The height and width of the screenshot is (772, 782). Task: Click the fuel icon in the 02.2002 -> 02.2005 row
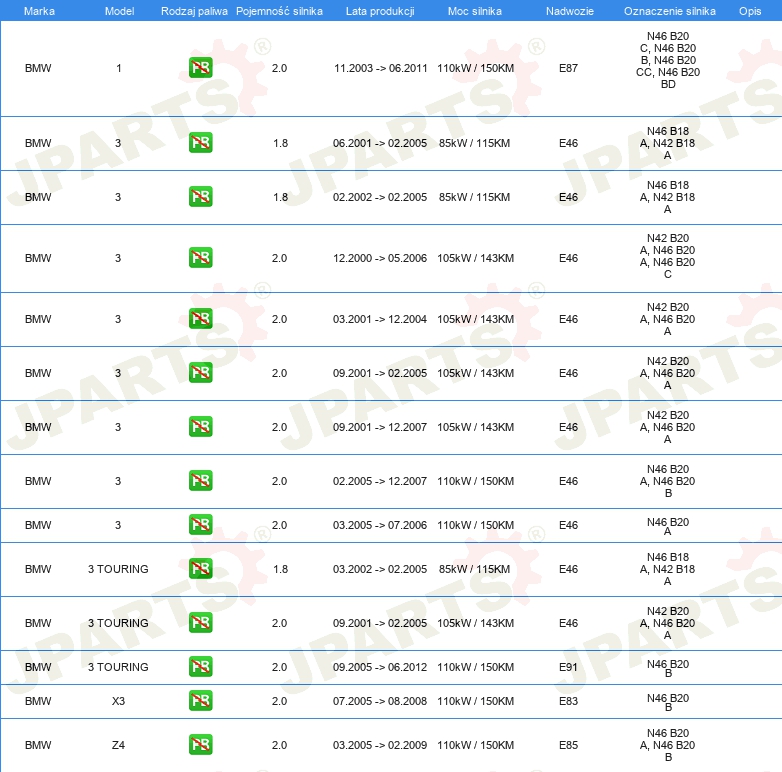(200, 196)
